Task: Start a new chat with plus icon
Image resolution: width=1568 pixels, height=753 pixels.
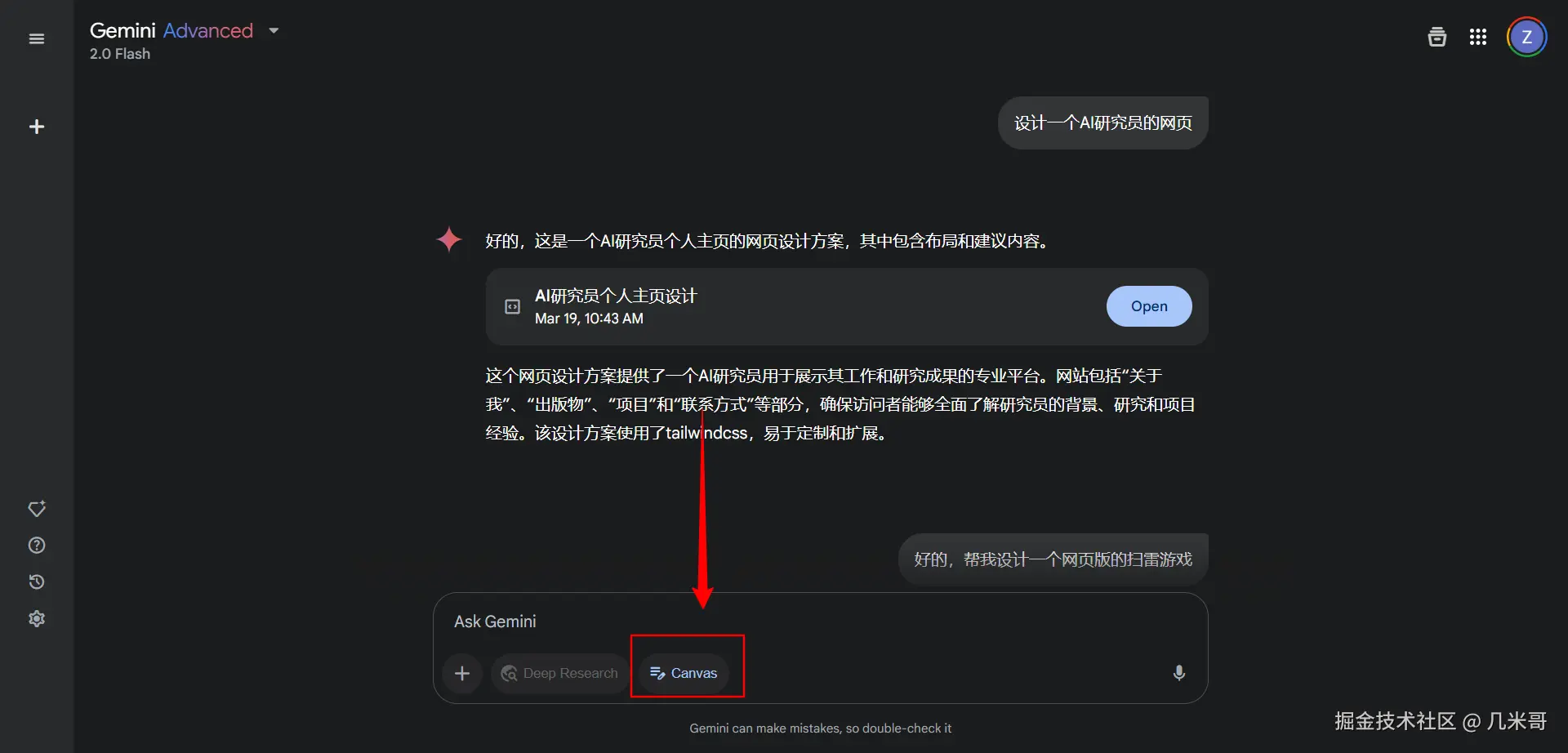Action: (x=36, y=127)
